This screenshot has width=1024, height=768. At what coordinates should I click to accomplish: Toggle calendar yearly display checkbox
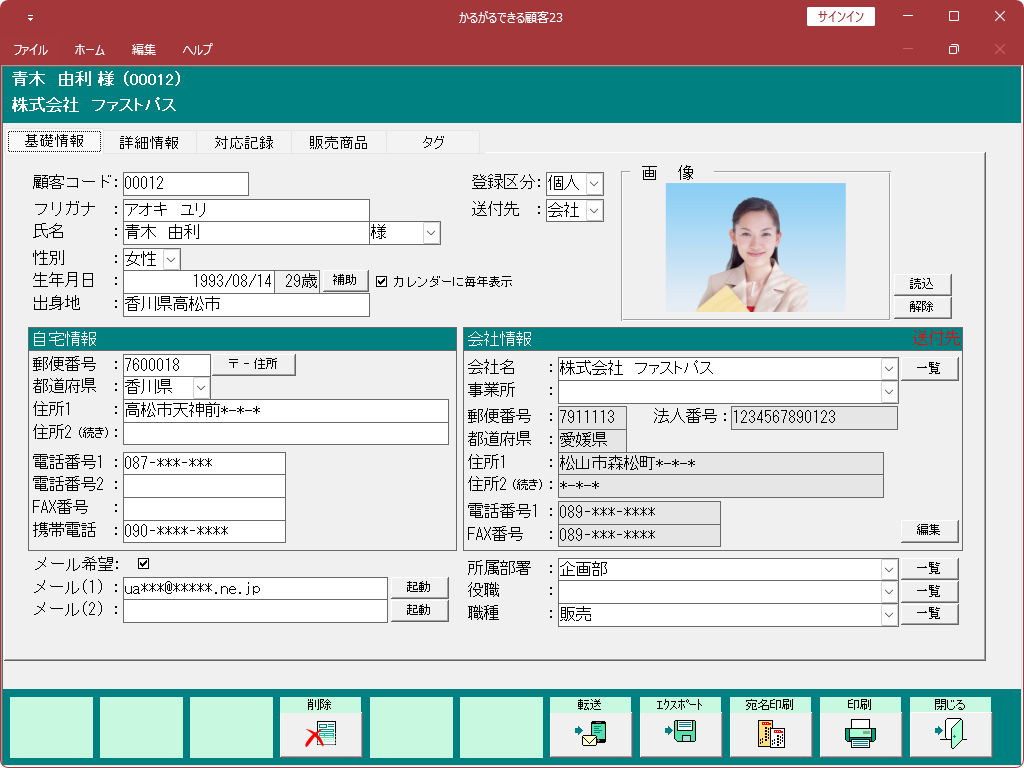tap(381, 282)
